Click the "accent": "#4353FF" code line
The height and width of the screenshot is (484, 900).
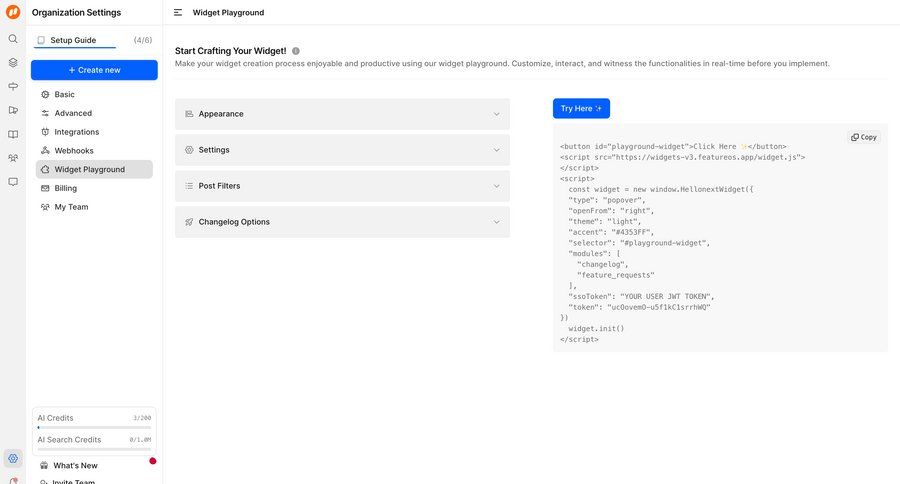[x=611, y=232]
